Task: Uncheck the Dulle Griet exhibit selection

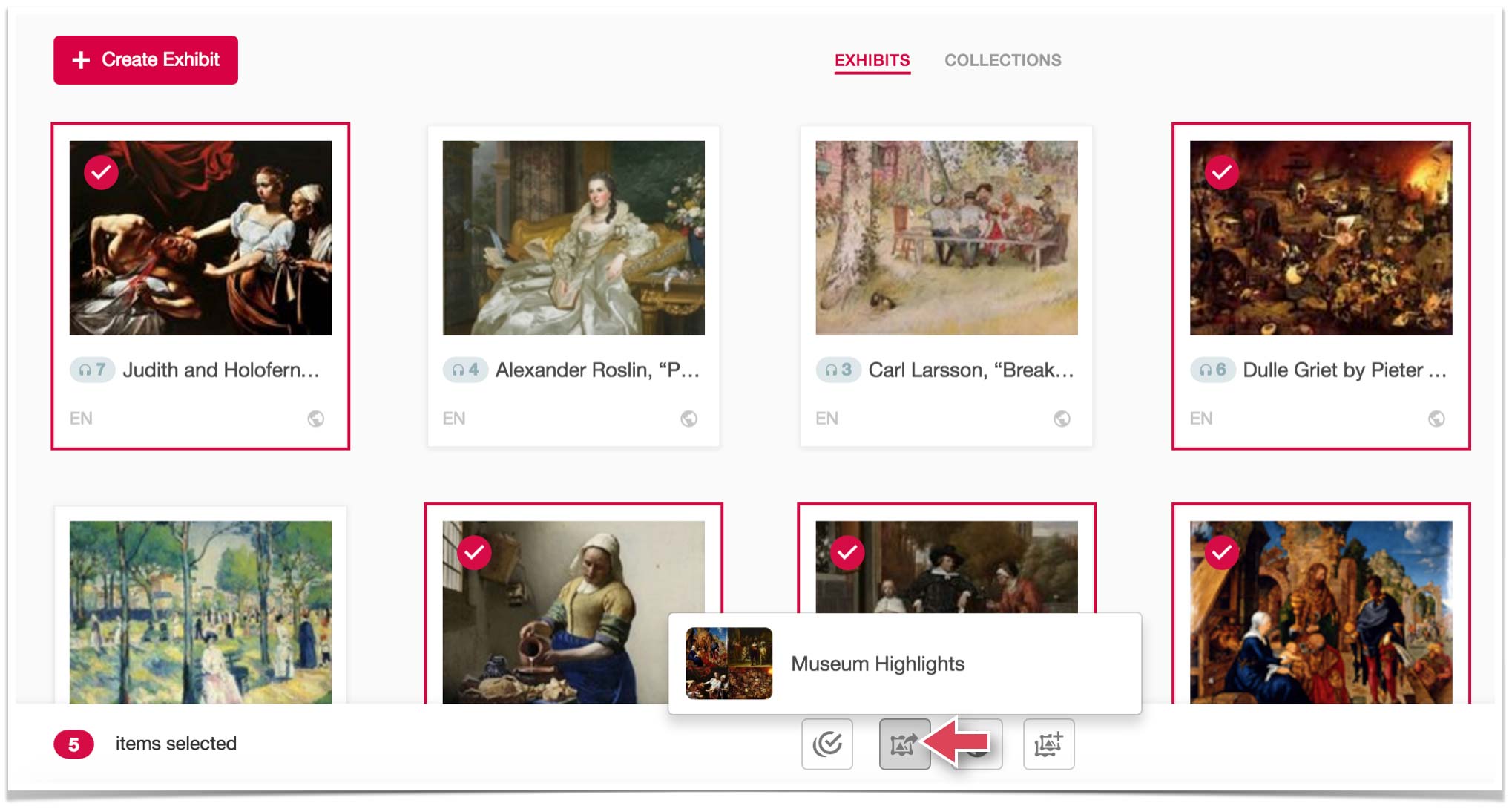Action: point(1222,173)
